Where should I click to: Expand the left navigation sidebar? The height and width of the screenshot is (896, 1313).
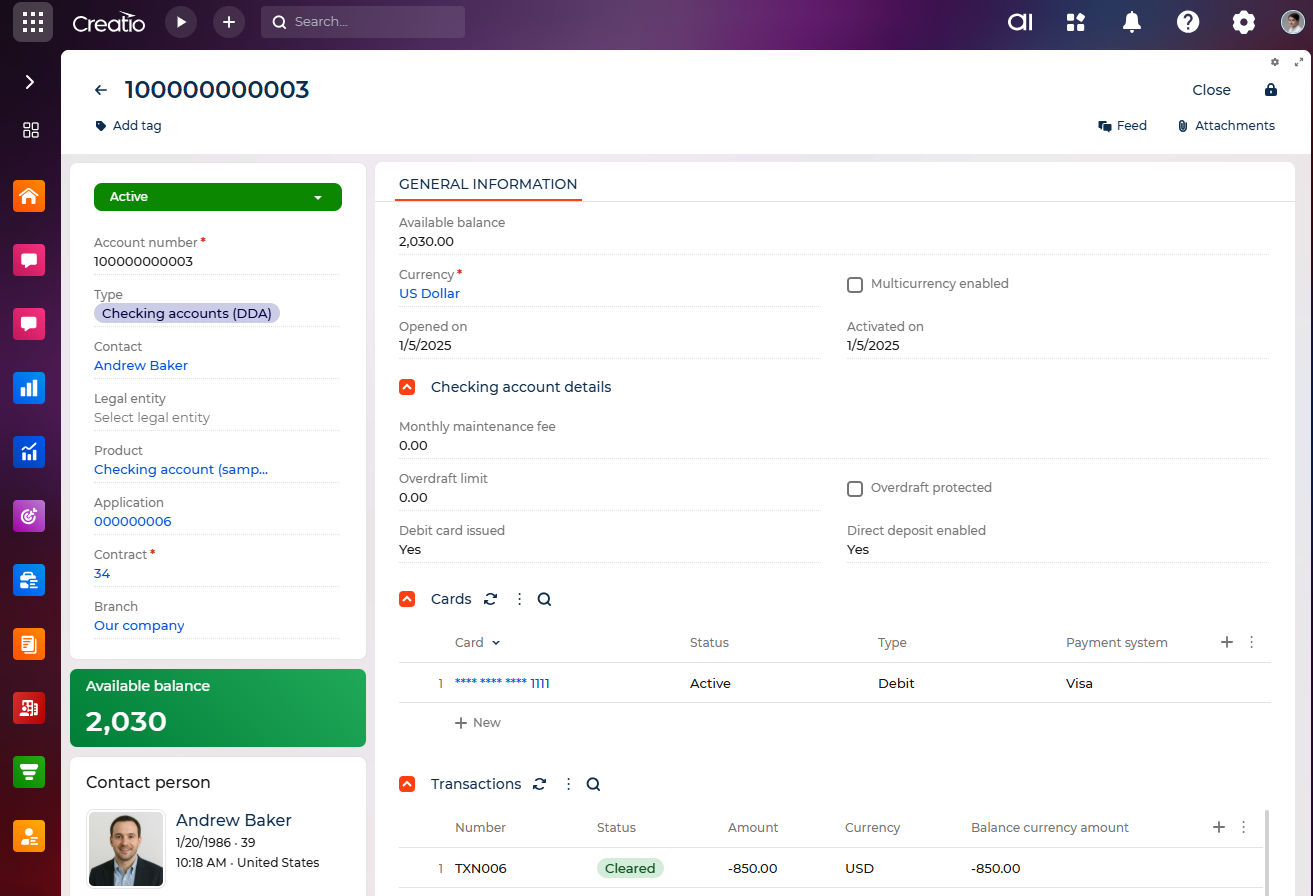pos(30,82)
